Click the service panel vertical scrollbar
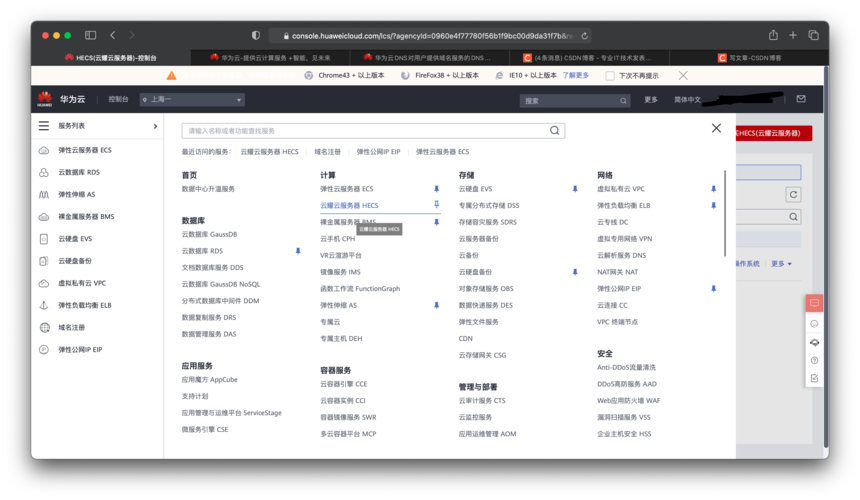The image size is (860, 500). click(x=725, y=213)
